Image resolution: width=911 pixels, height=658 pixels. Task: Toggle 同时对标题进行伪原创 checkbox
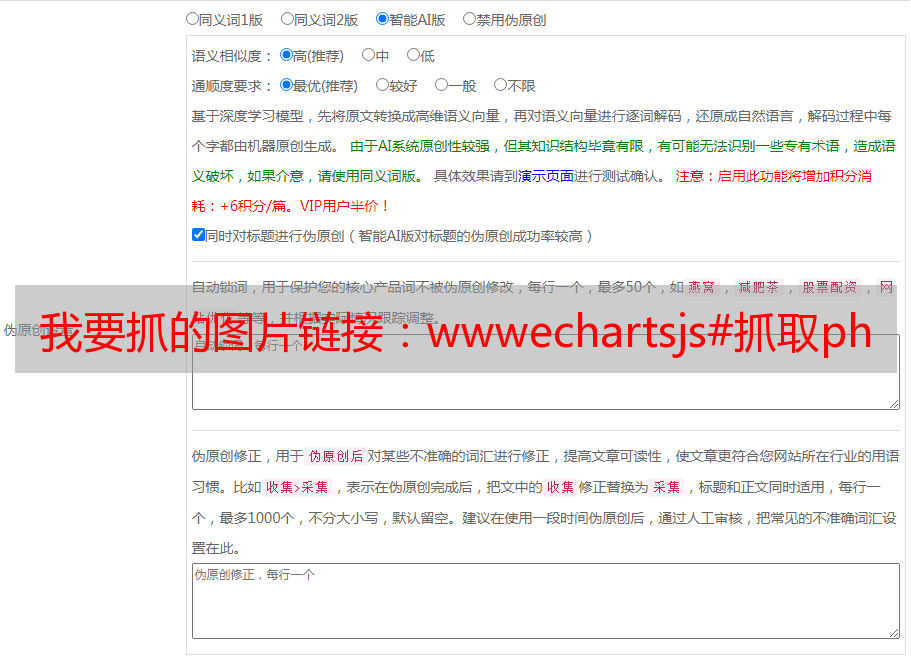(198, 235)
